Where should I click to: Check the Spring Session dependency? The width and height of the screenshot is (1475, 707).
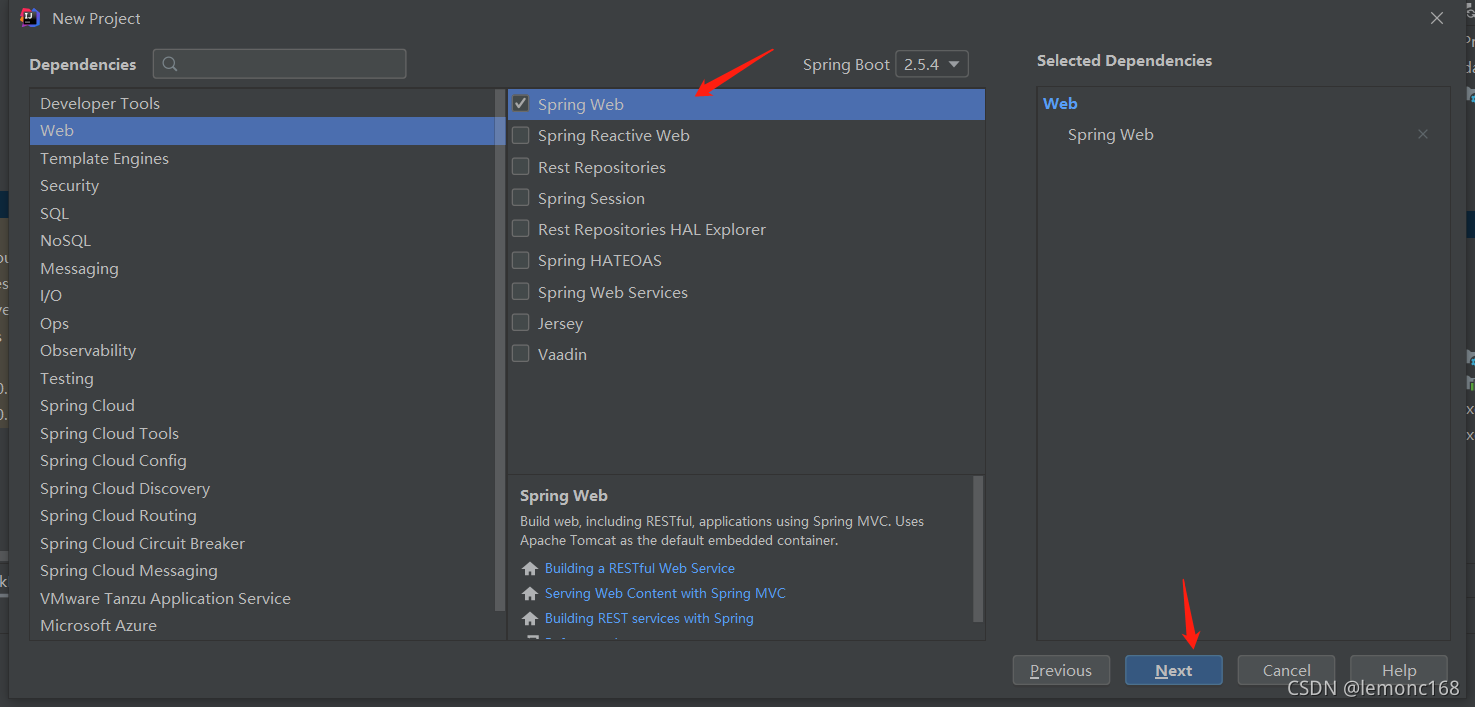[521, 198]
